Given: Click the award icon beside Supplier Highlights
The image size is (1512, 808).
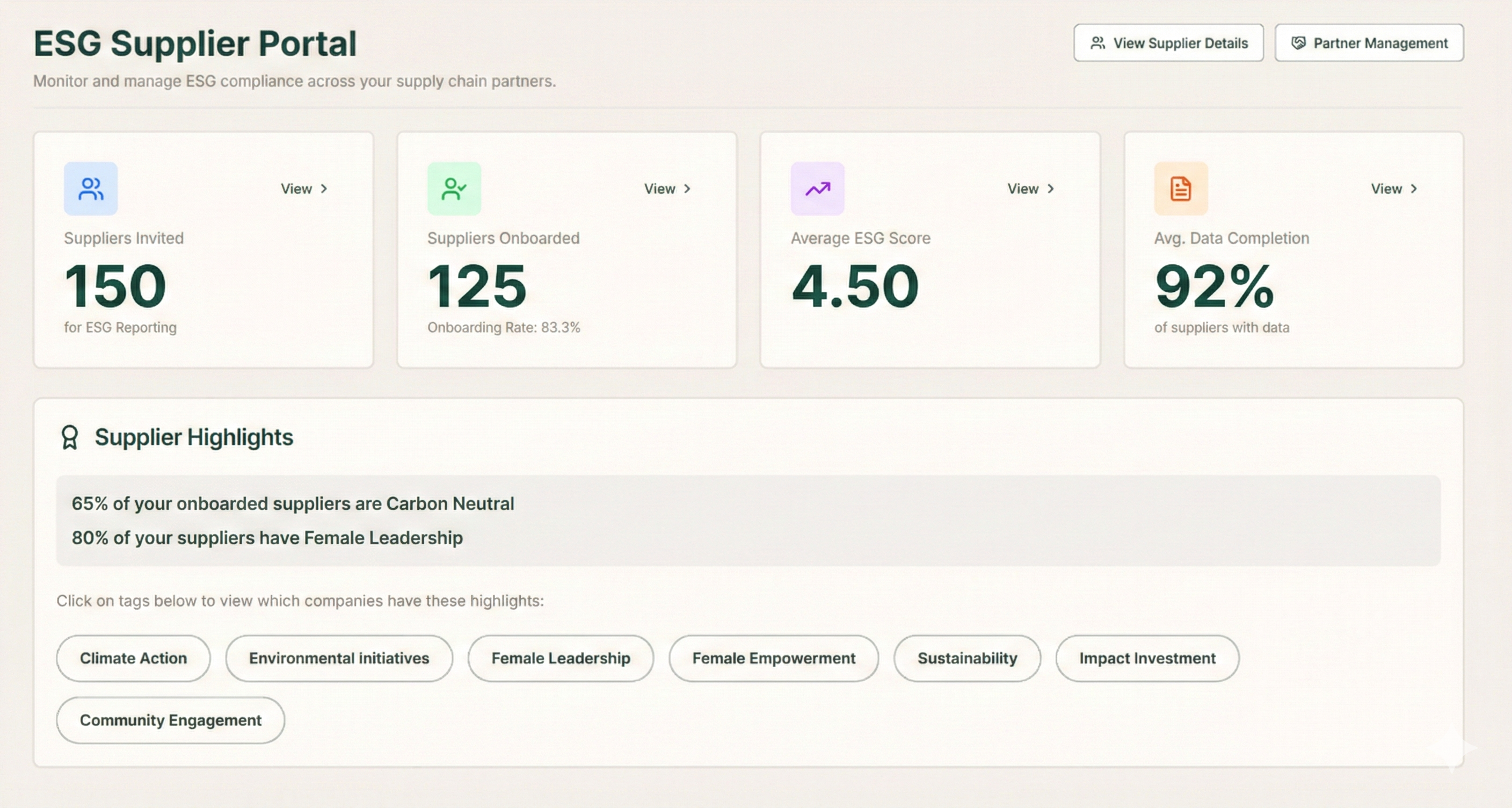Looking at the screenshot, I should (x=70, y=437).
